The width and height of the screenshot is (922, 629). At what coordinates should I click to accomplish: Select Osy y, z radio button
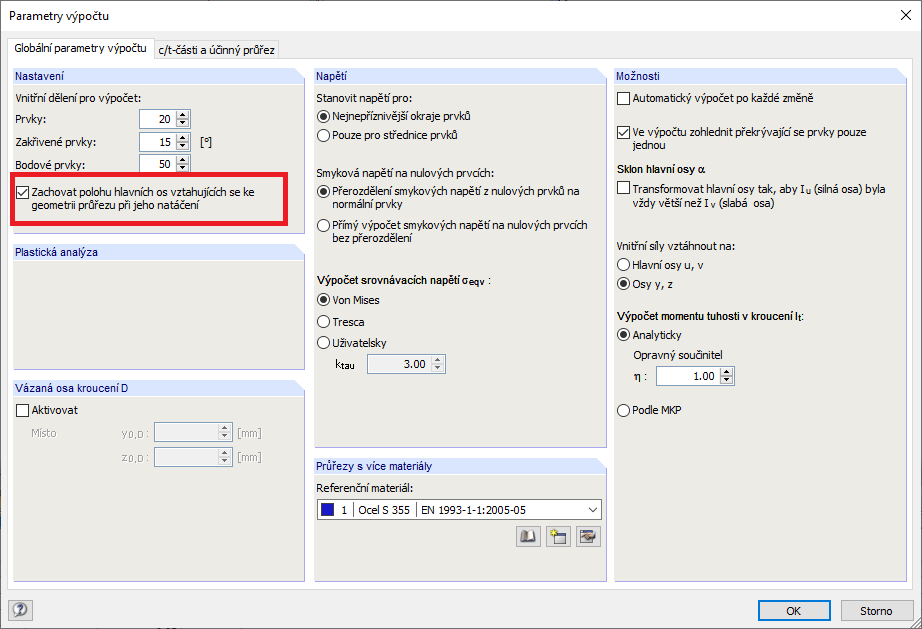[x=623, y=284]
